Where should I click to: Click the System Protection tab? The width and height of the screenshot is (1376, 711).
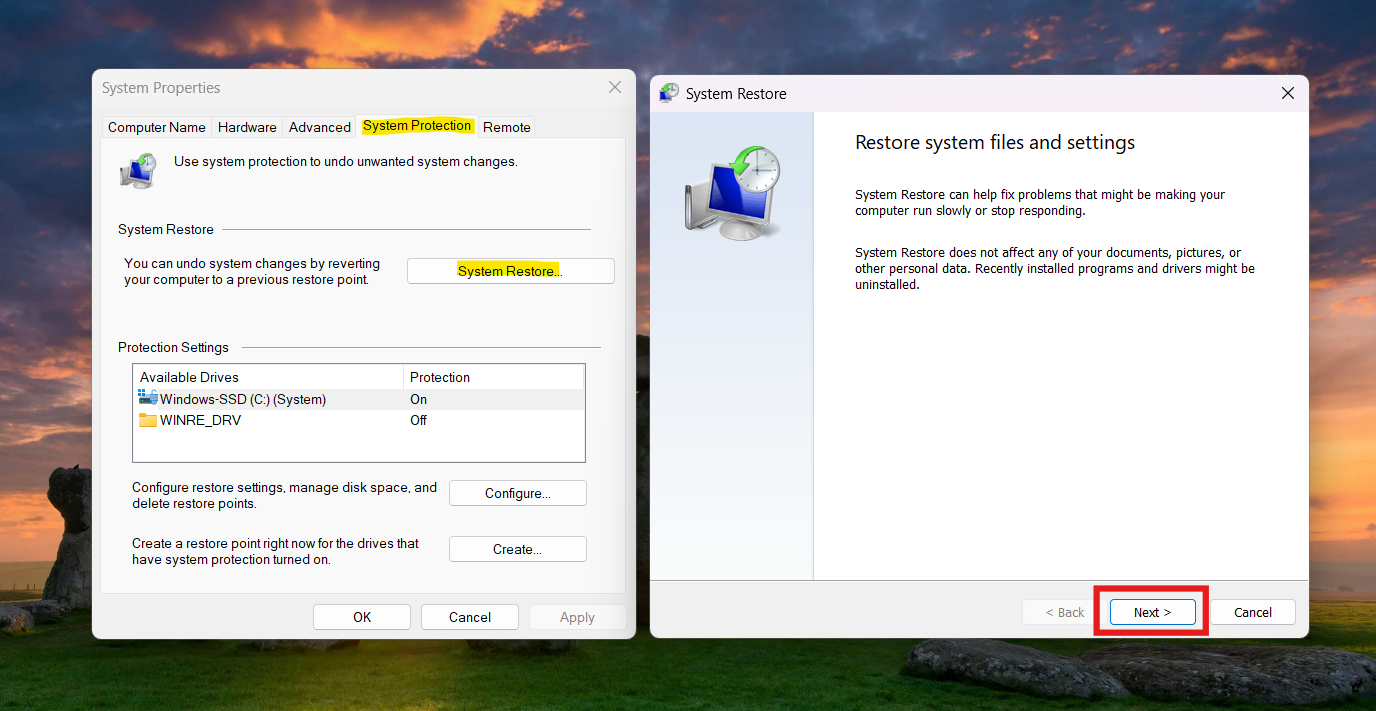(416, 126)
